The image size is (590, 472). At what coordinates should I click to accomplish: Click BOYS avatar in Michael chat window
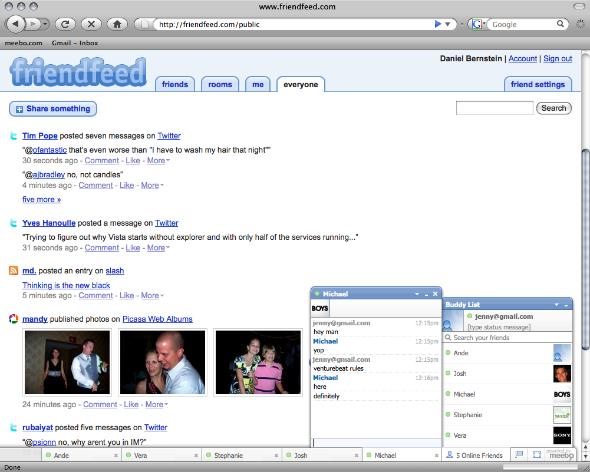coord(320,308)
